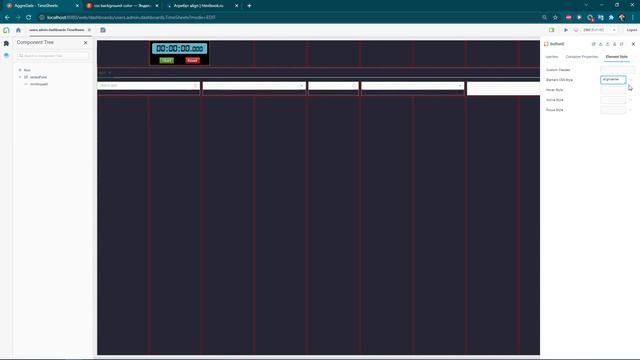Click the red Reset button
This screenshot has width=640, height=360.
tap(193, 60)
